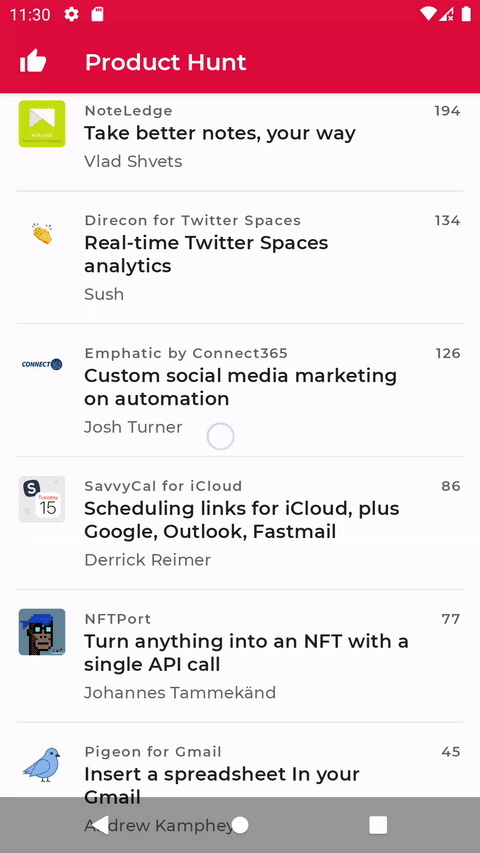Open recent apps via square button
The height and width of the screenshot is (853, 480).
(x=378, y=825)
